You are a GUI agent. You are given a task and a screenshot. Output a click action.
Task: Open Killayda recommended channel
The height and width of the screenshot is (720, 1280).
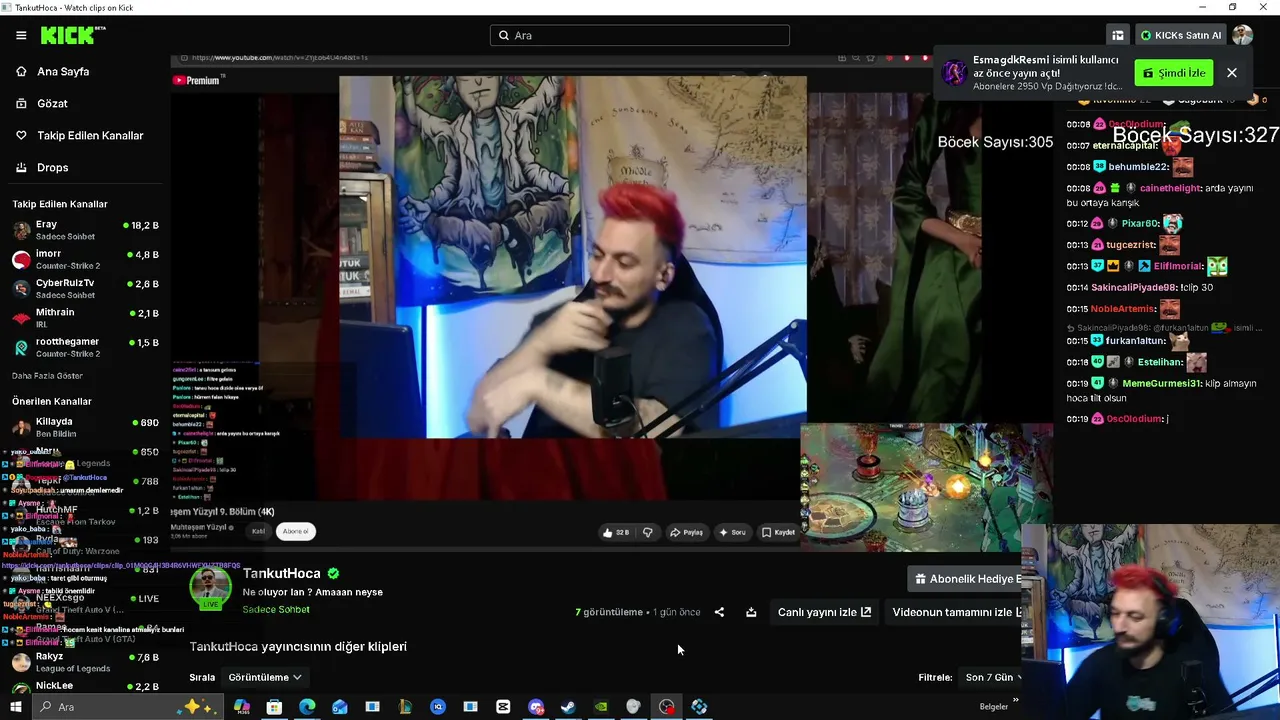(85, 427)
